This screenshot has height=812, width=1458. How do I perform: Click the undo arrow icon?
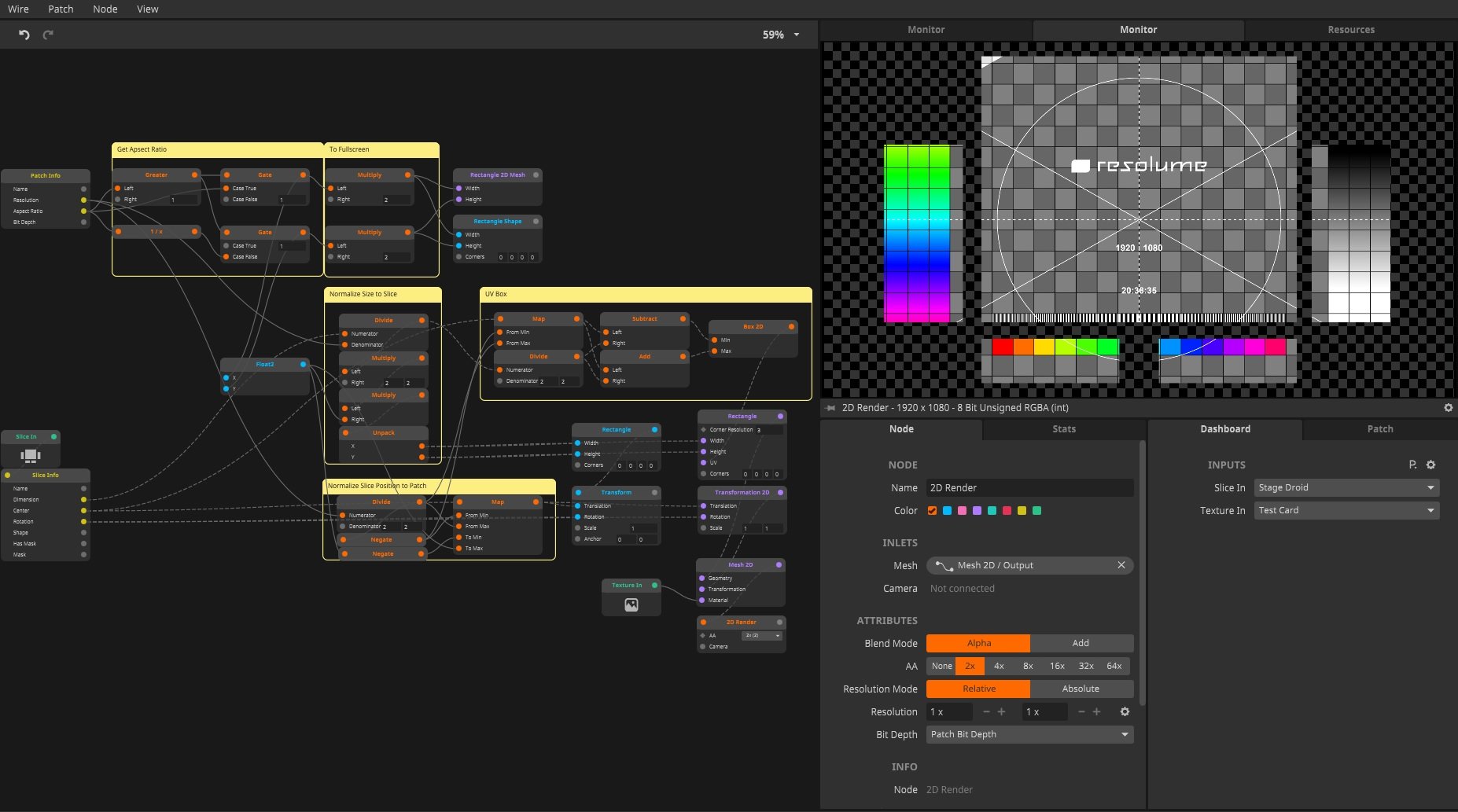24,35
